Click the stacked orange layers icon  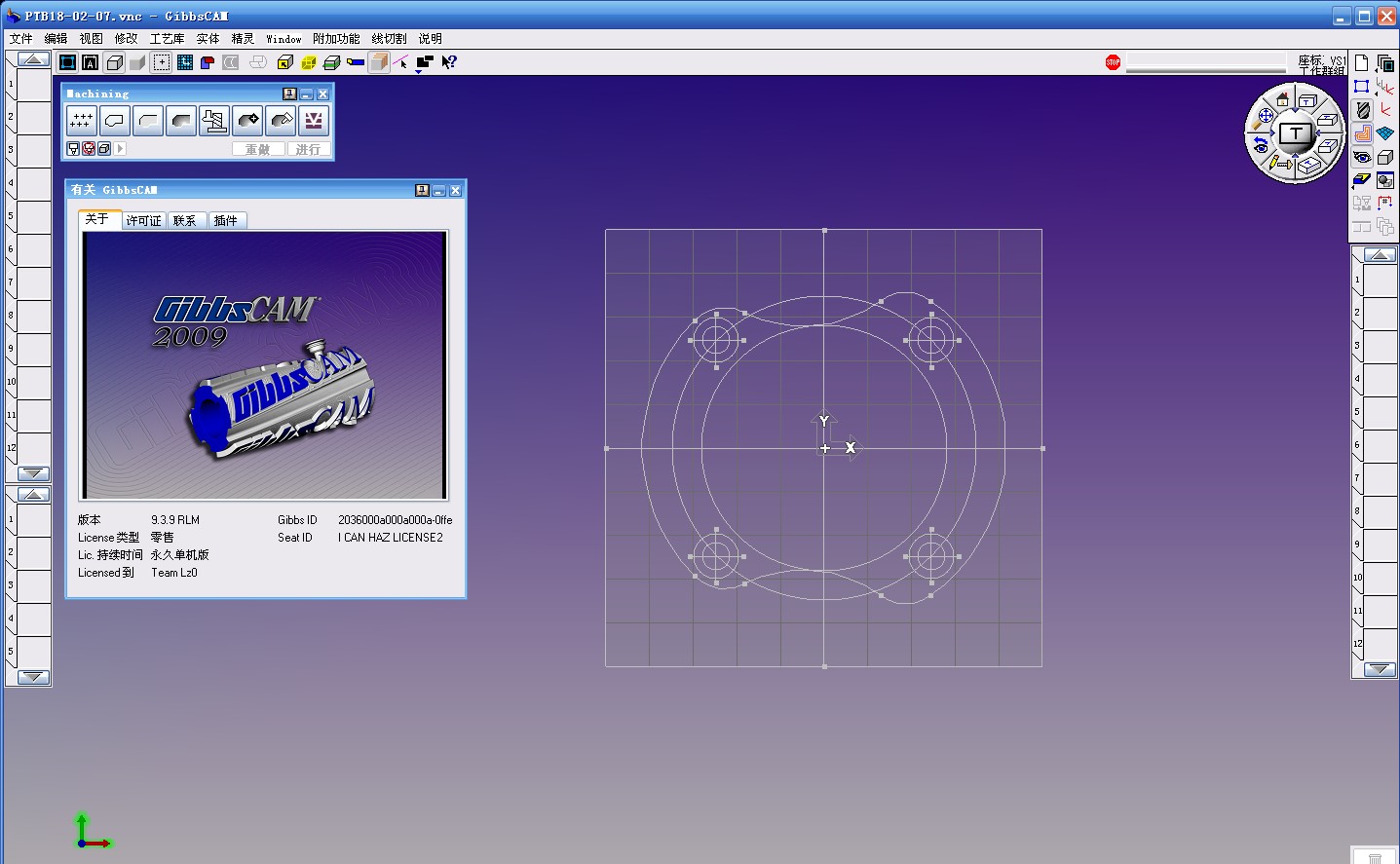[x=379, y=62]
